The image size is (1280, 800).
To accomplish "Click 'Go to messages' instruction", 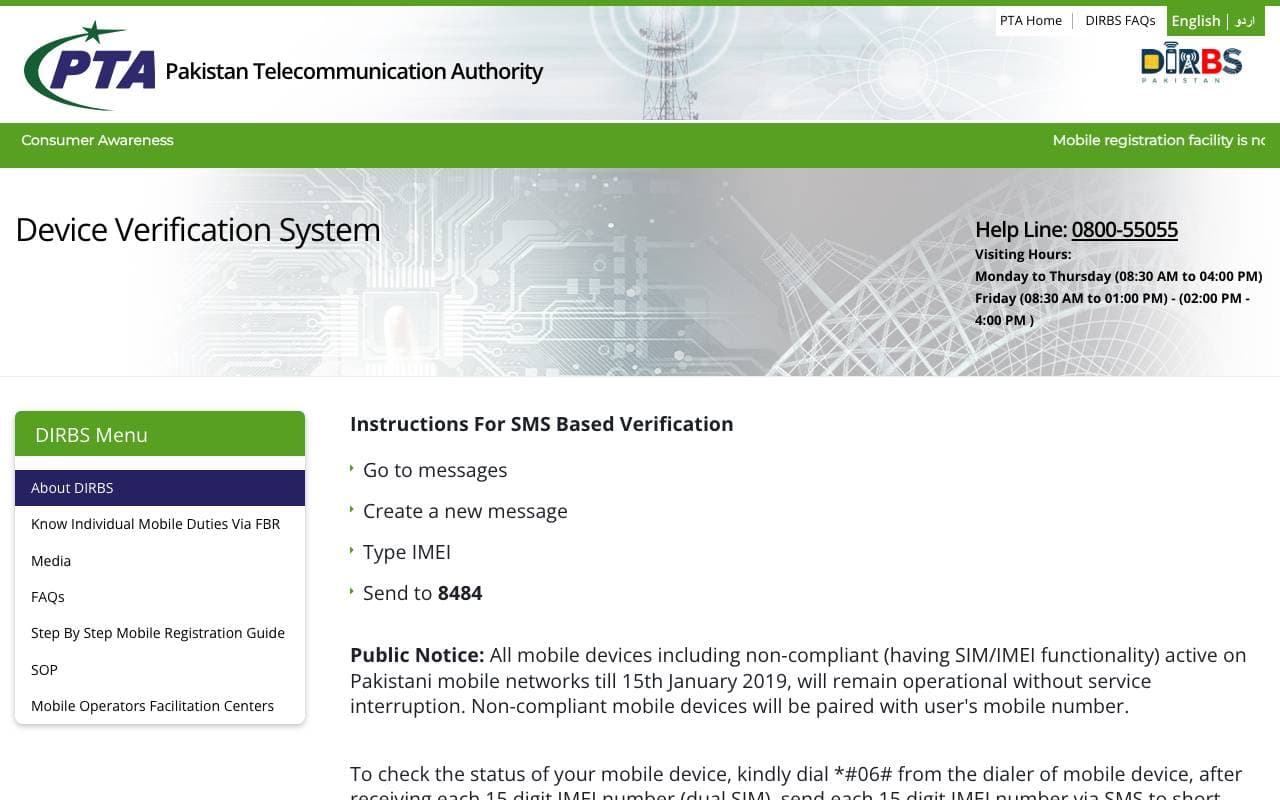I will 435,470.
